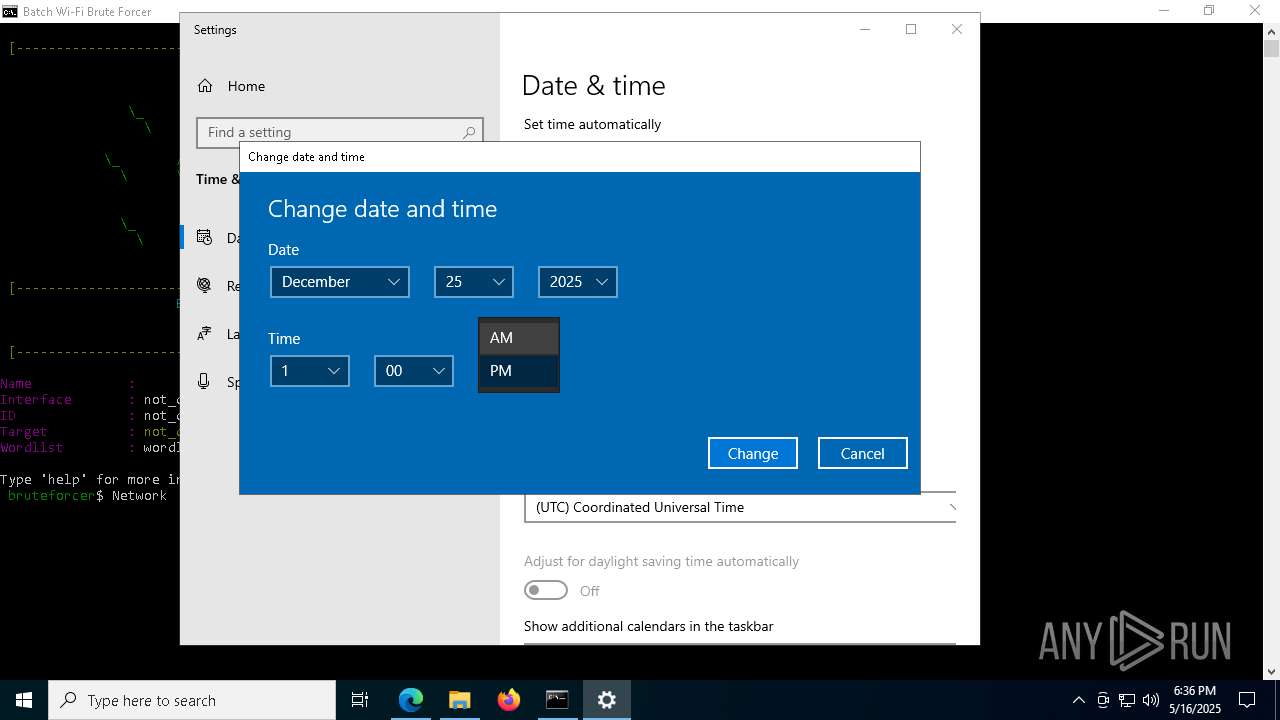Viewport: 1280px width, 720px height.
Task: Launch Firefox from taskbar
Action: [x=509, y=700]
